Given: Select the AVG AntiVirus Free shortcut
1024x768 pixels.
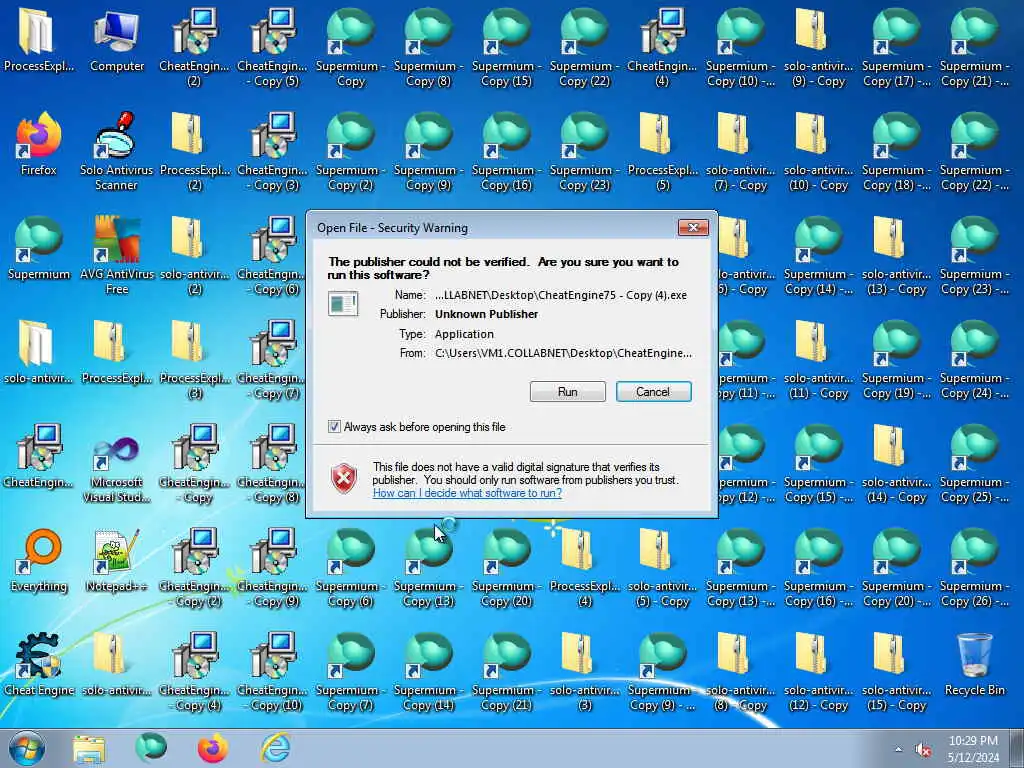Looking at the screenshot, I should [116, 255].
